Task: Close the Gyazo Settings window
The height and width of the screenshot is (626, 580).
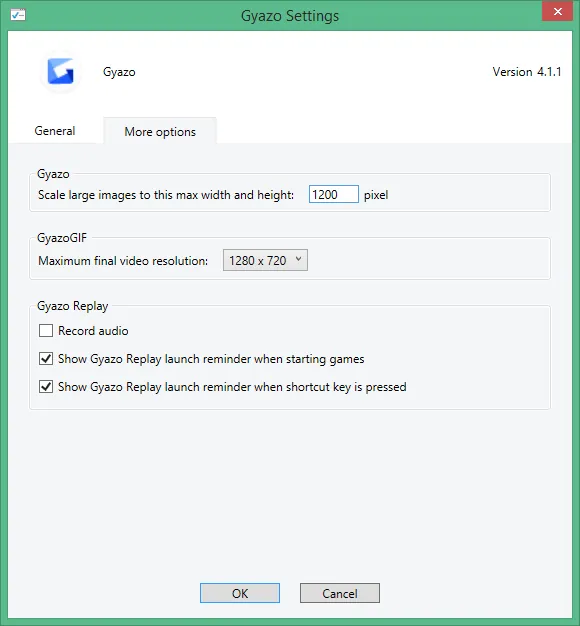Action: click(558, 11)
